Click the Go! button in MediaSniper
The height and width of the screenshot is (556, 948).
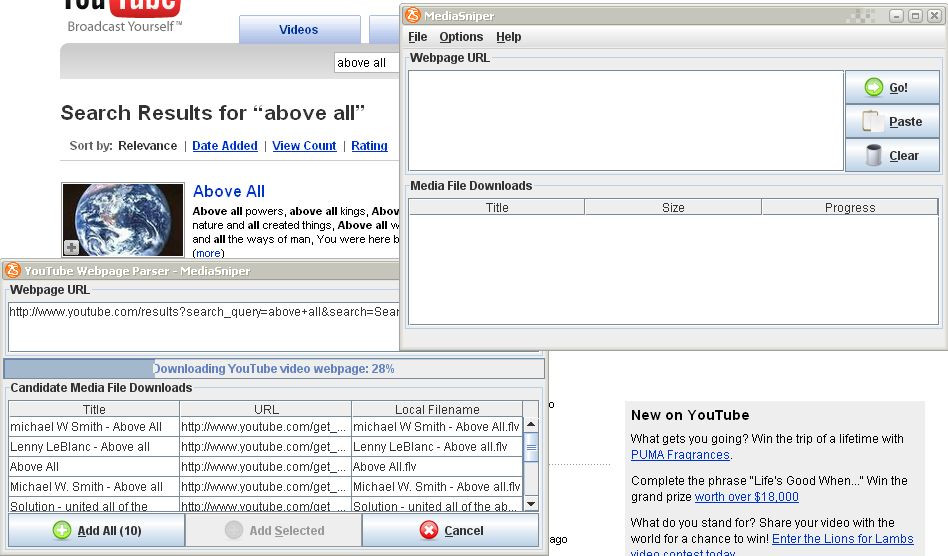pos(892,88)
